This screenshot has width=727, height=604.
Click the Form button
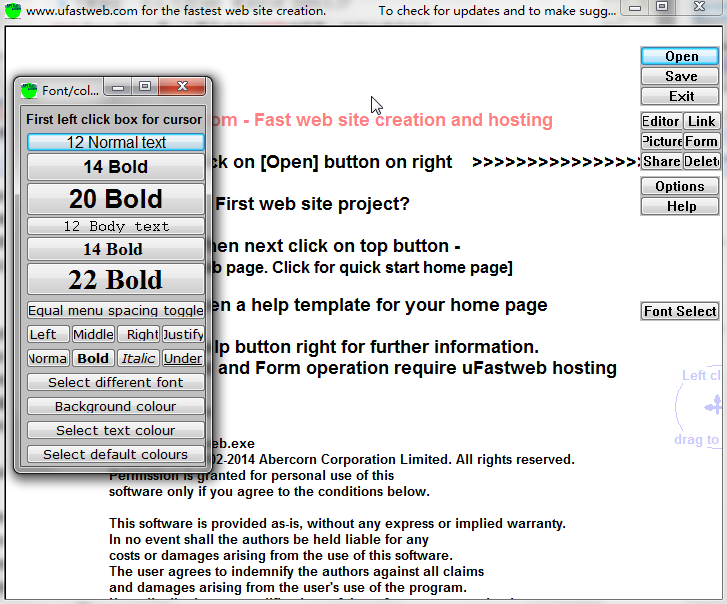pyautogui.click(x=701, y=141)
